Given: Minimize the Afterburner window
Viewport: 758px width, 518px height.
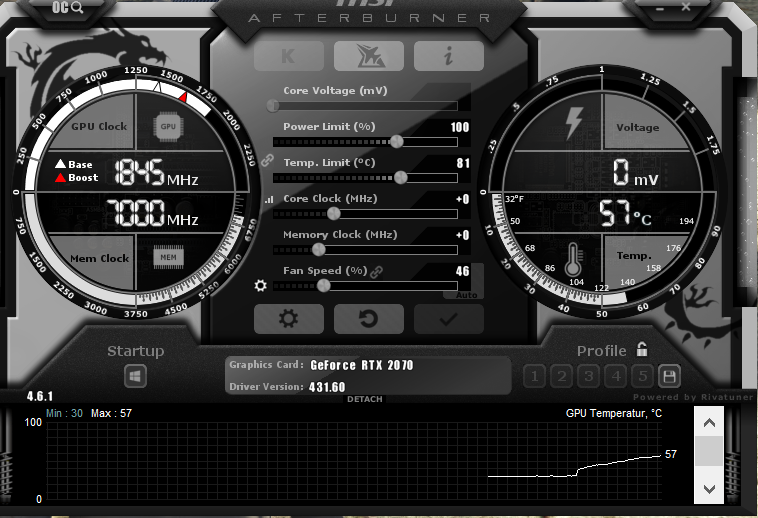Looking at the screenshot, I should pyautogui.click(x=660, y=8).
